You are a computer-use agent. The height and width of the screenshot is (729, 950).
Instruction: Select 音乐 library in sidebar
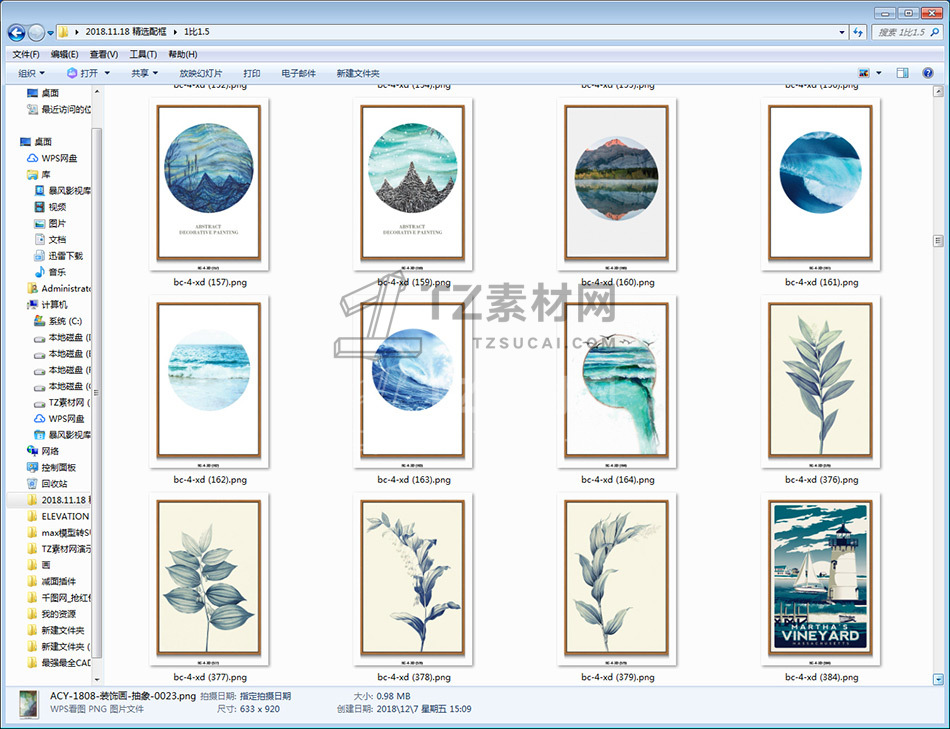(x=50, y=272)
